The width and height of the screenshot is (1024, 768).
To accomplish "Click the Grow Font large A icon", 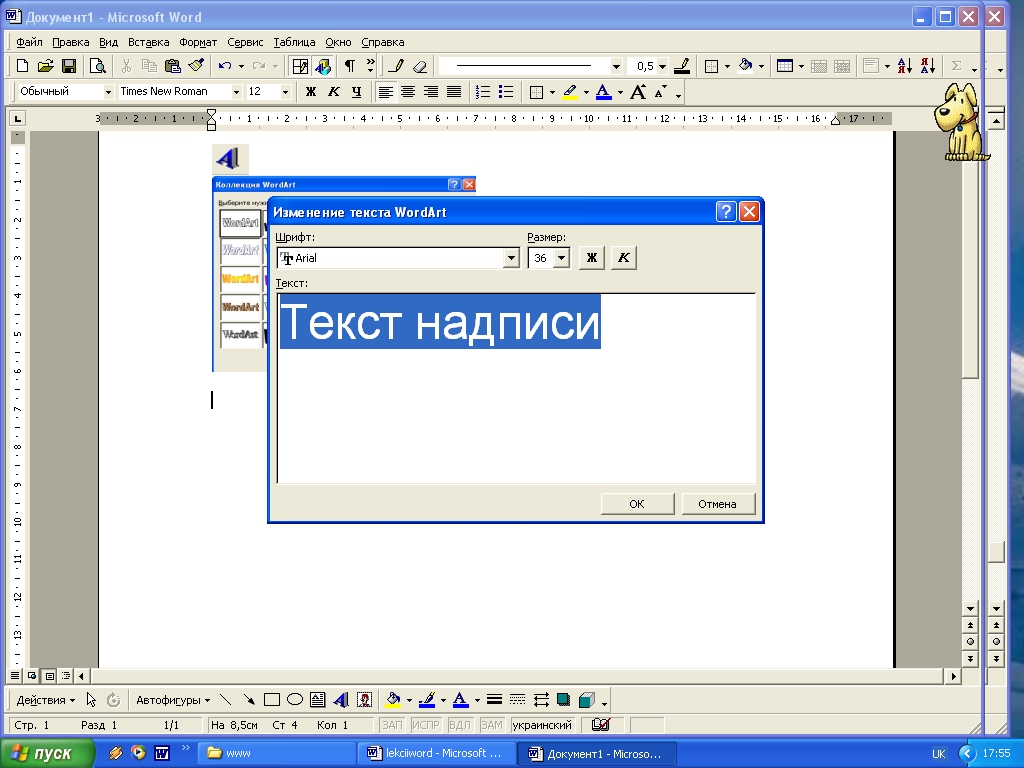I will click(638, 92).
